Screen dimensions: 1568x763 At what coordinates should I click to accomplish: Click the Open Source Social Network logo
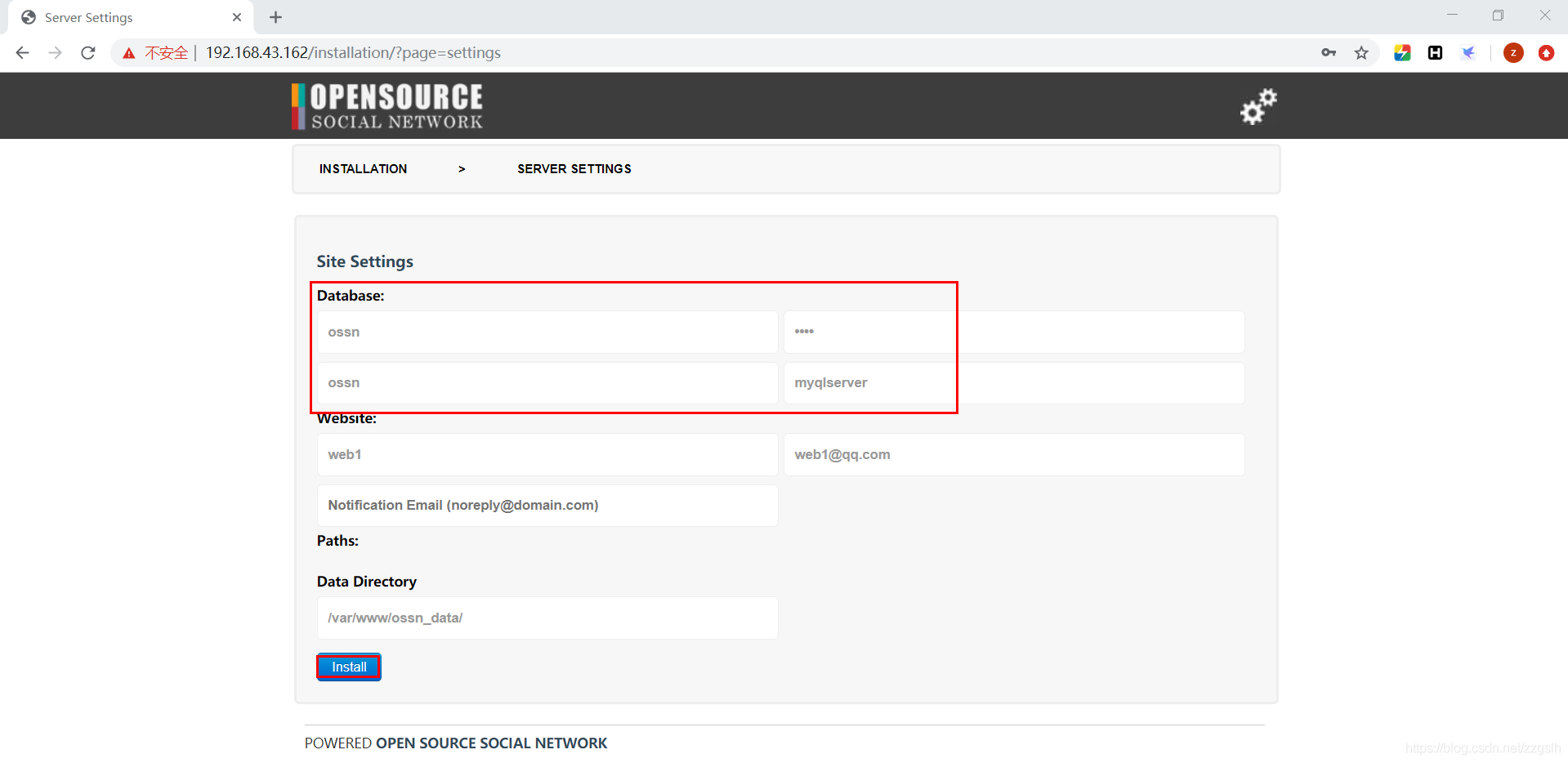pos(387,106)
